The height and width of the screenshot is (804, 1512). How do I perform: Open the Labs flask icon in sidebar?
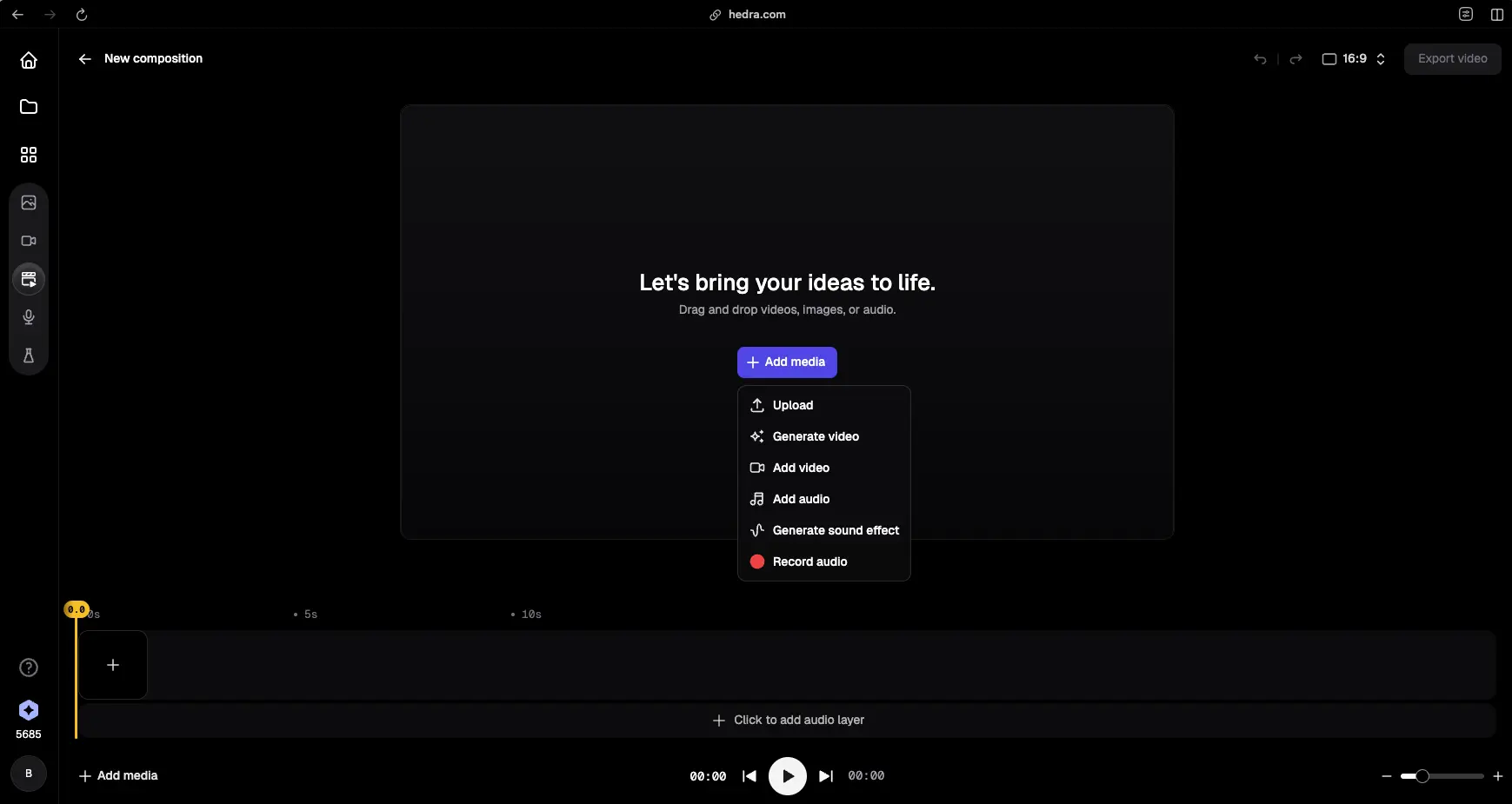(x=29, y=355)
